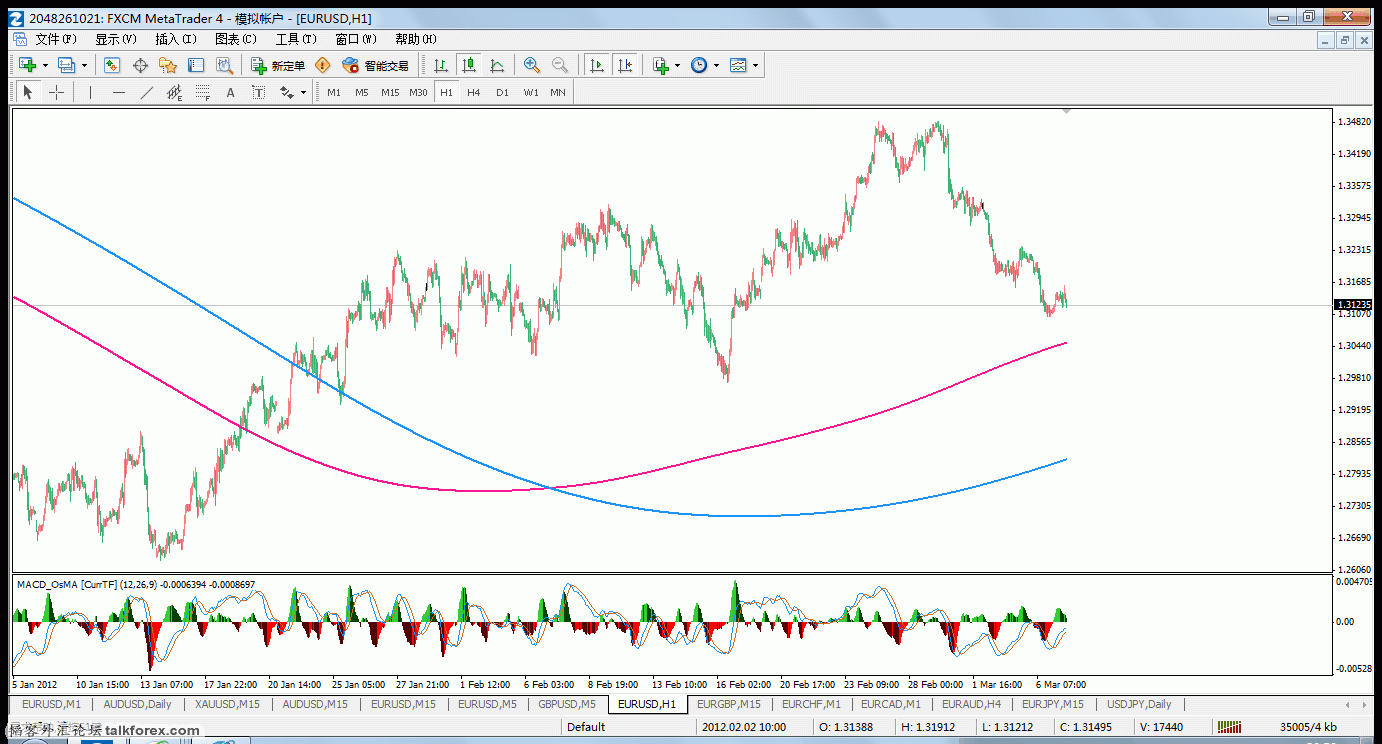
Task: Toggle Chart Shift button
Action: click(x=625, y=65)
